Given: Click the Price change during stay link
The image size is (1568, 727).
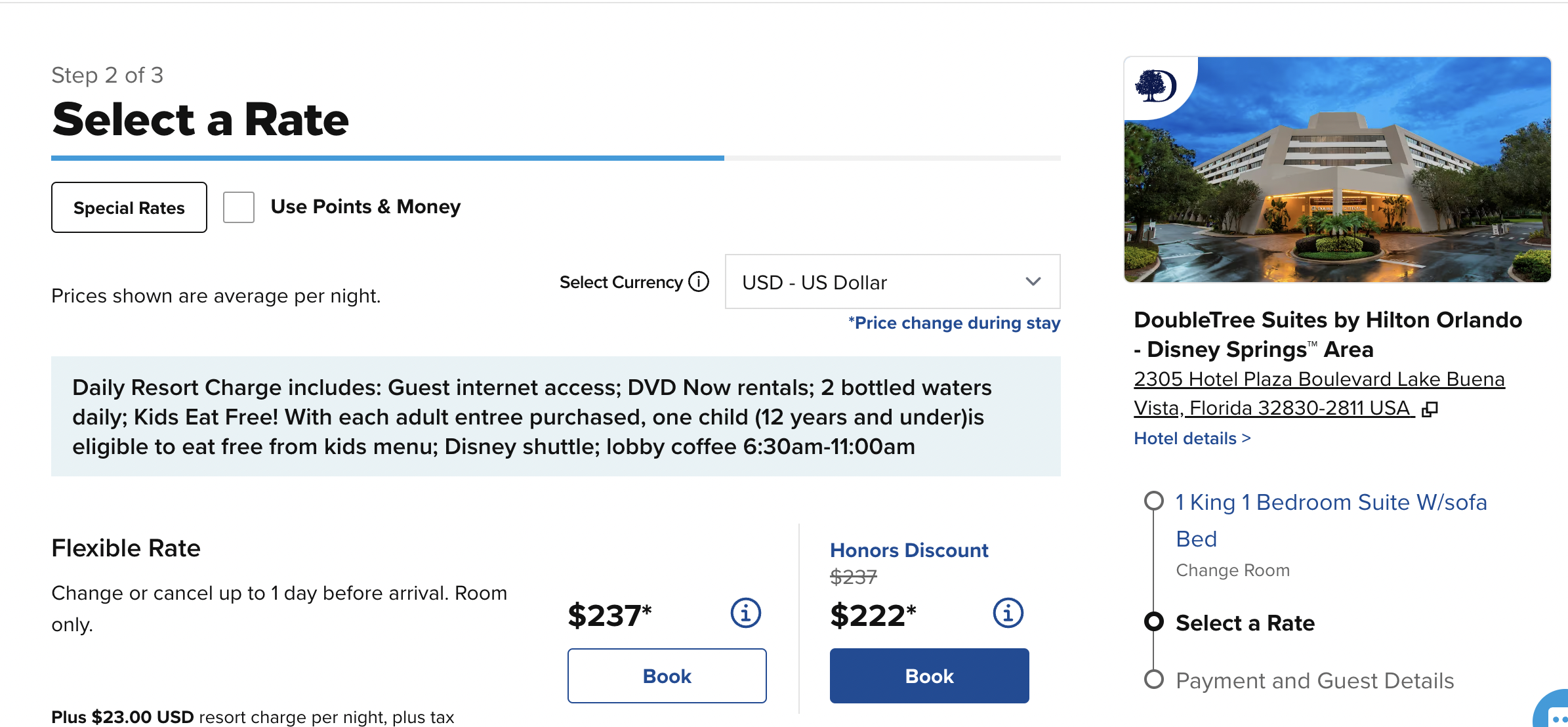Looking at the screenshot, I should coord(955,323).
